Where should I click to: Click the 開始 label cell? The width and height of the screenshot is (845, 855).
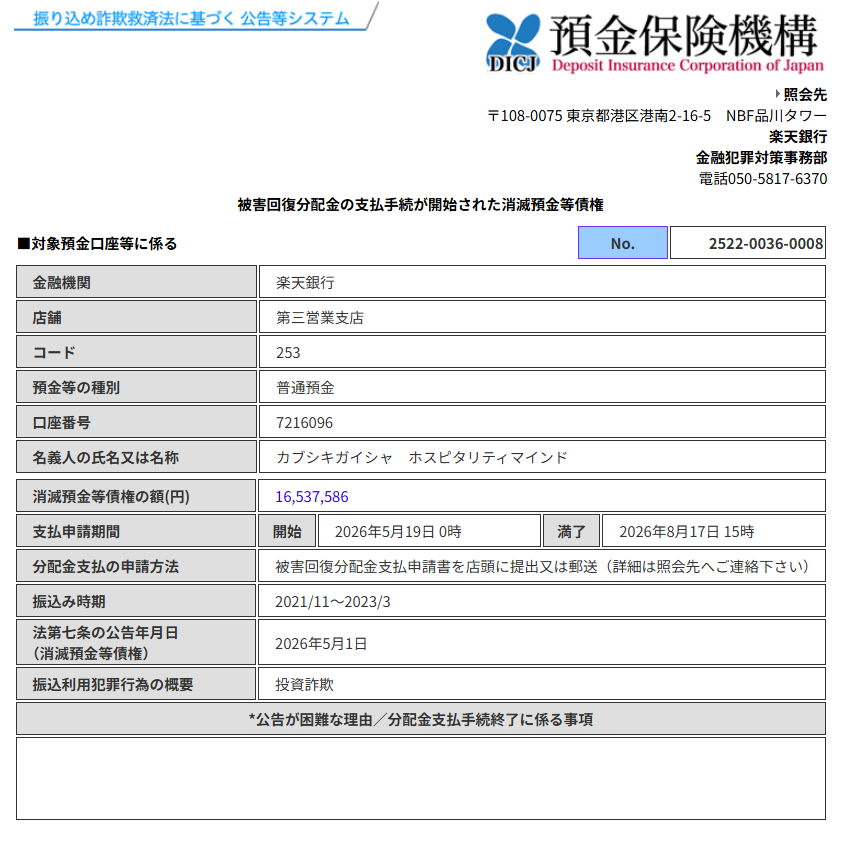point(287,531)
